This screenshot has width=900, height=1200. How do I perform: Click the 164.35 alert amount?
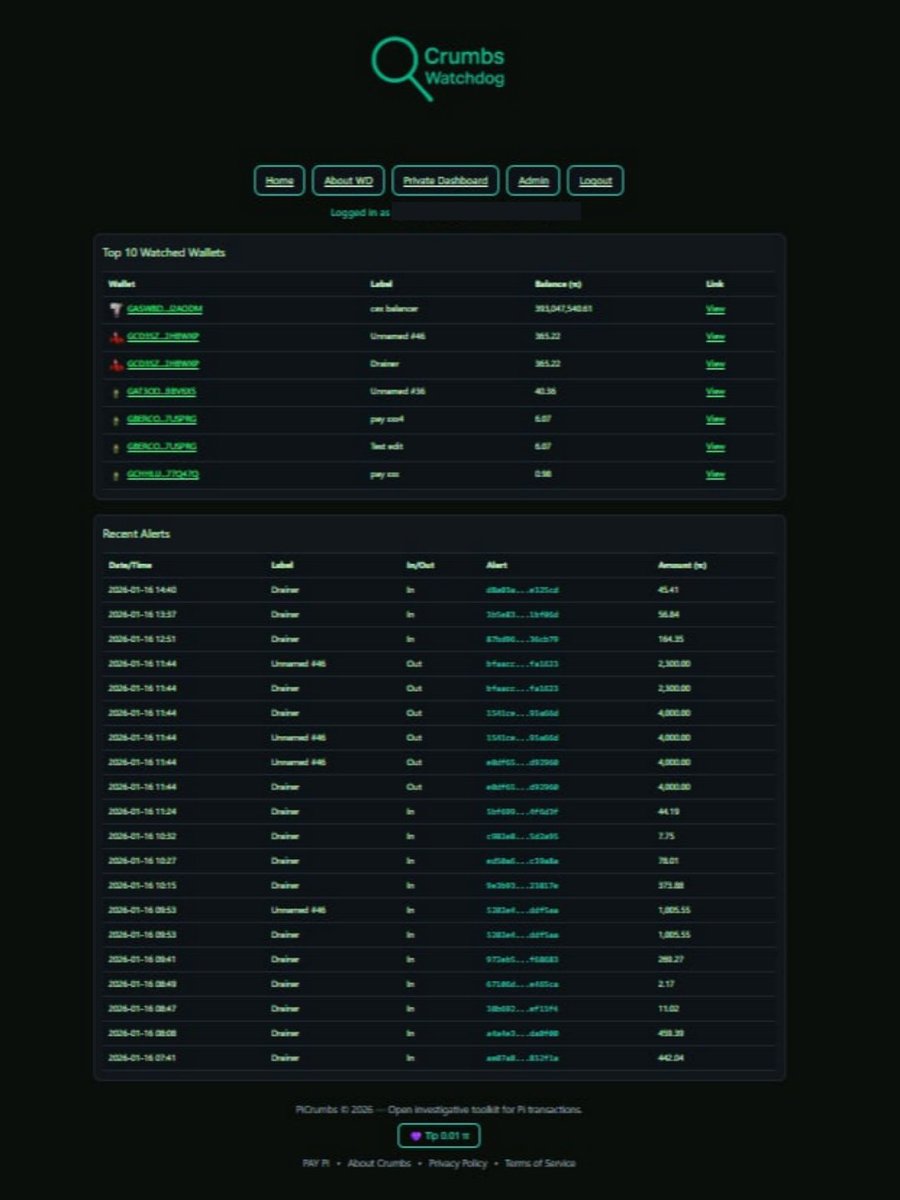670,639
